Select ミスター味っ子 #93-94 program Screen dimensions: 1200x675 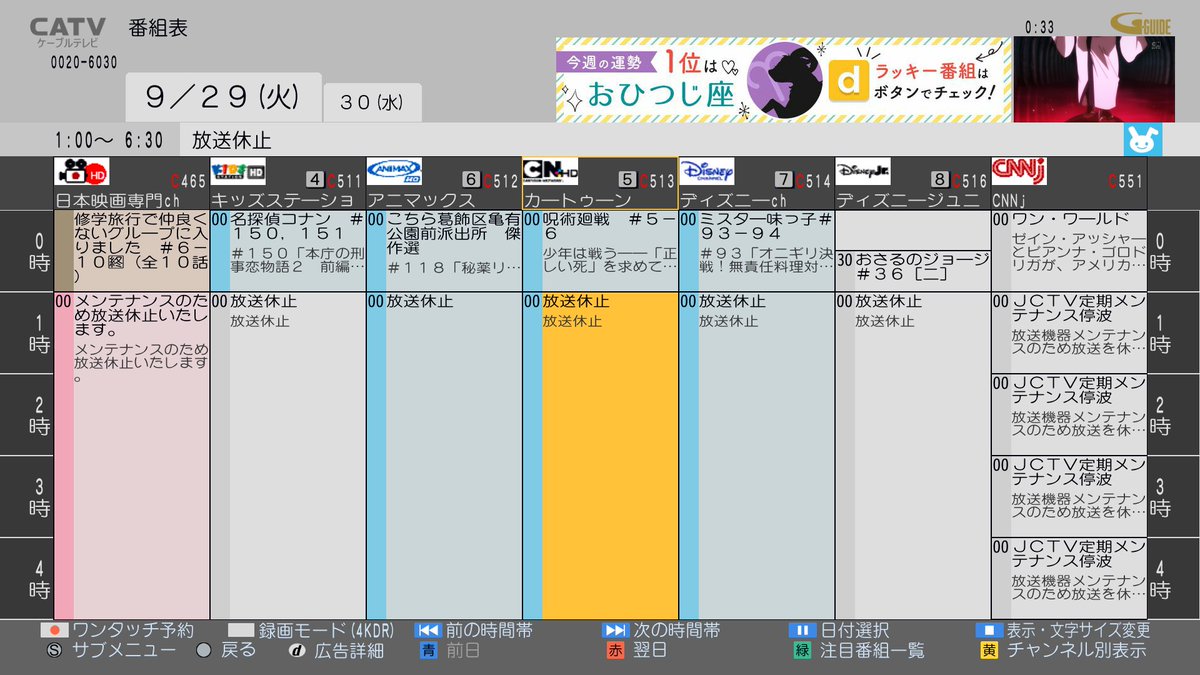pyautogui.click(x=757, y=251)
